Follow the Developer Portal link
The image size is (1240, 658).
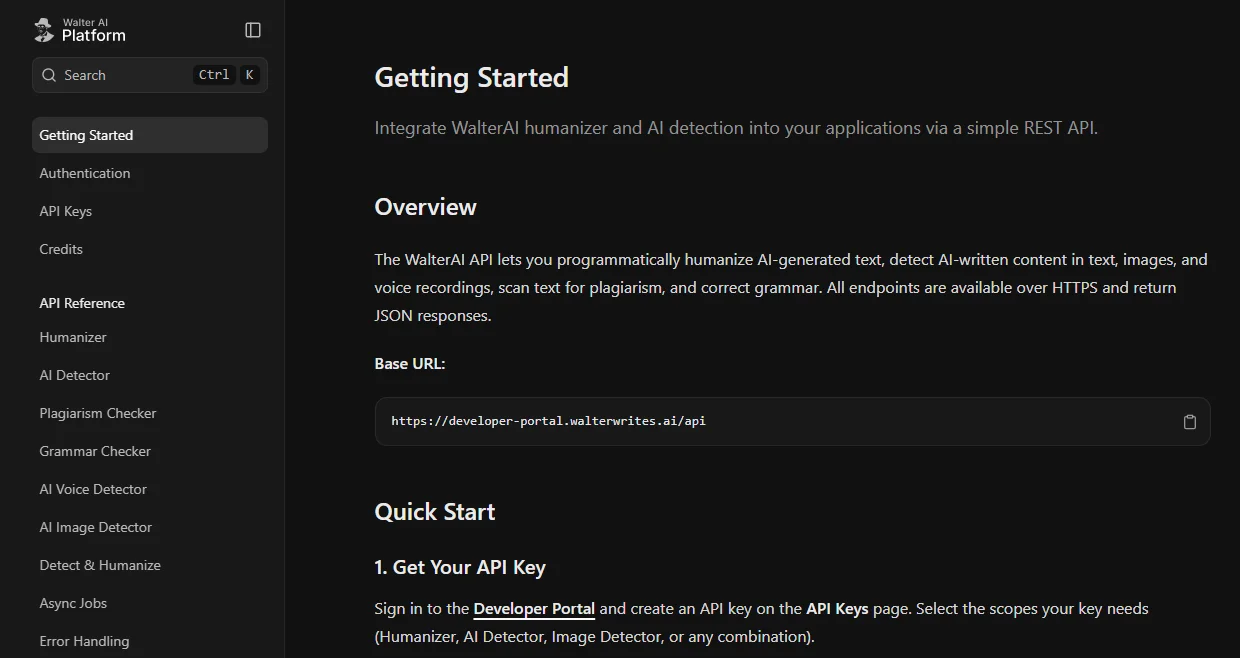(534, 608)
